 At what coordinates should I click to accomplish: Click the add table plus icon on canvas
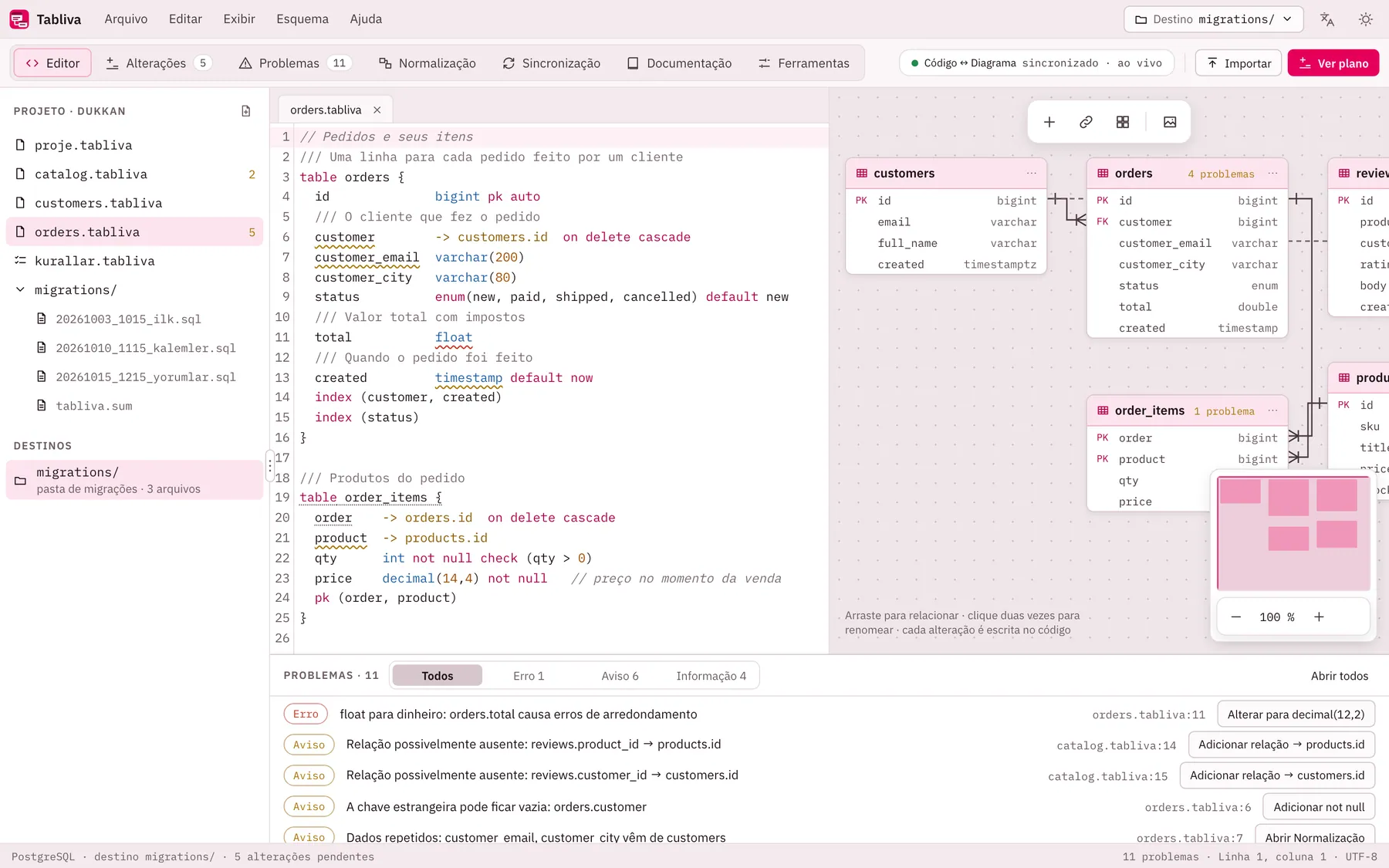pyautogui.click(x=1049, y=122)
